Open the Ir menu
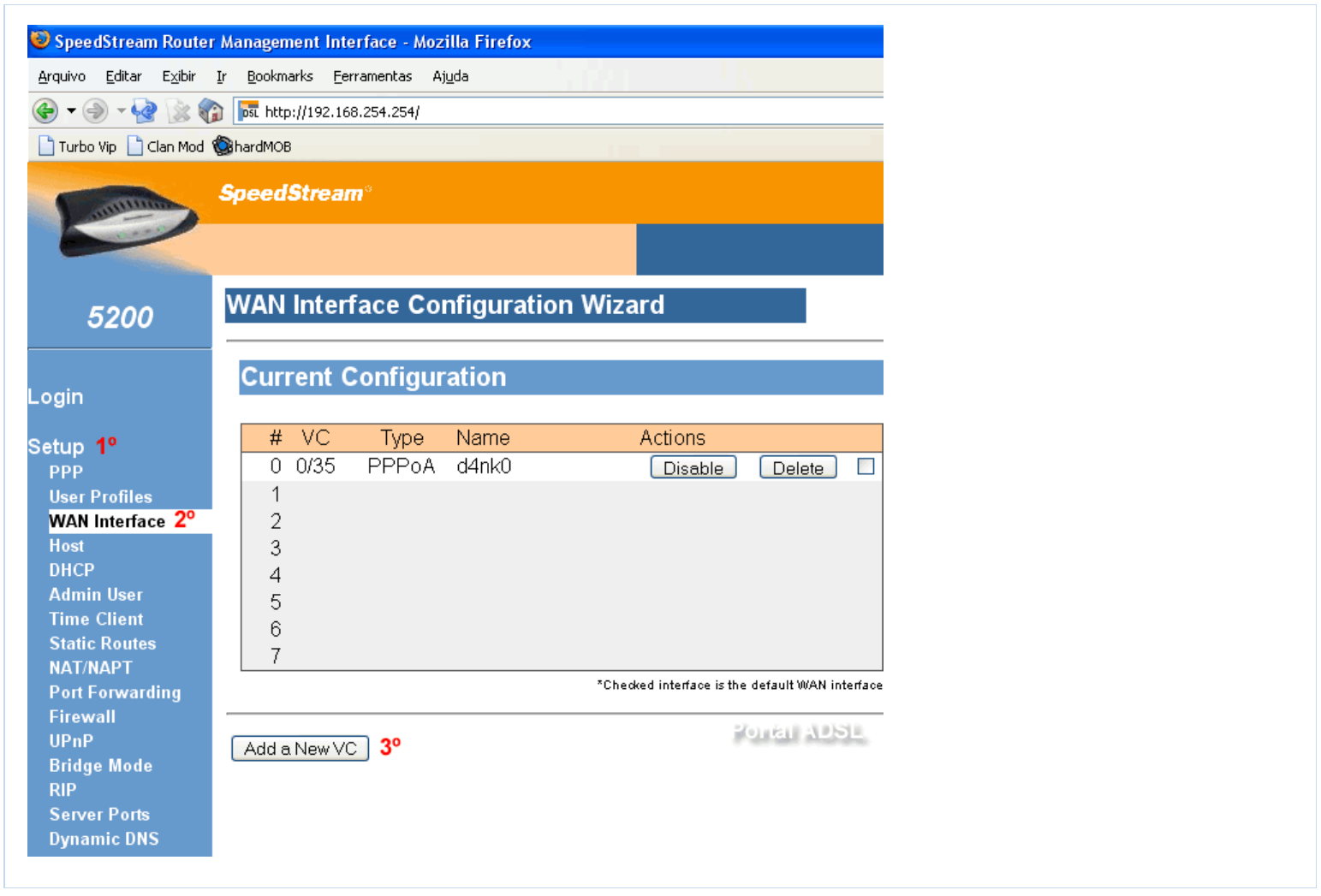Image resolution: width=1321 pixels, height=896 pixels. pos(221,76)
